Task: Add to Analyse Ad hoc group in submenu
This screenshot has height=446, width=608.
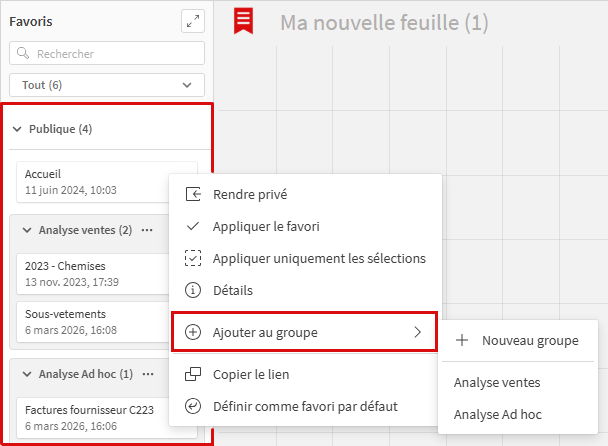Action: 518,414
